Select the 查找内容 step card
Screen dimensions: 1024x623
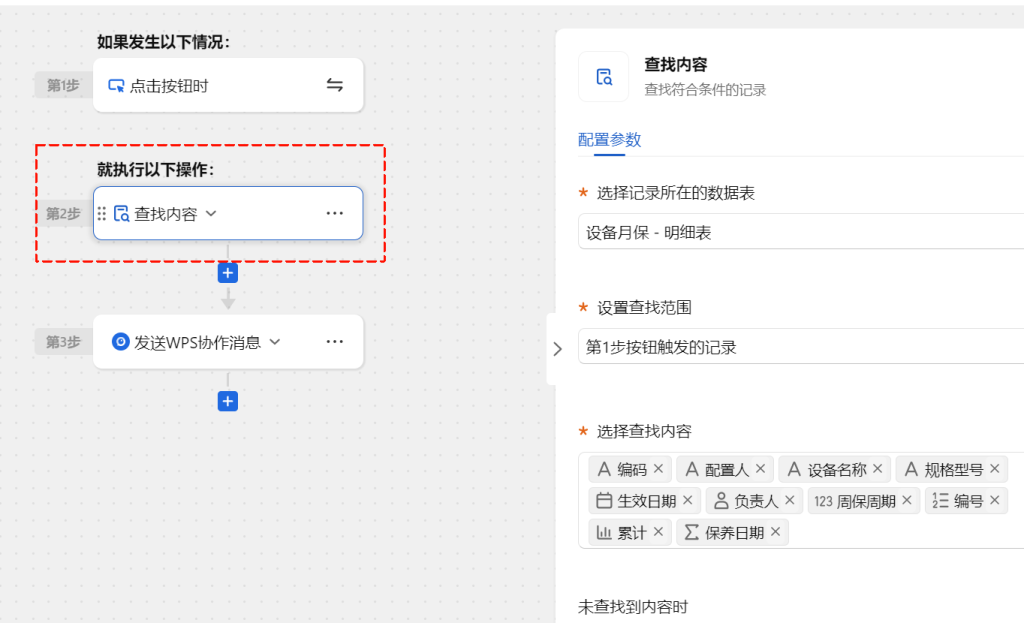(228, 214)
